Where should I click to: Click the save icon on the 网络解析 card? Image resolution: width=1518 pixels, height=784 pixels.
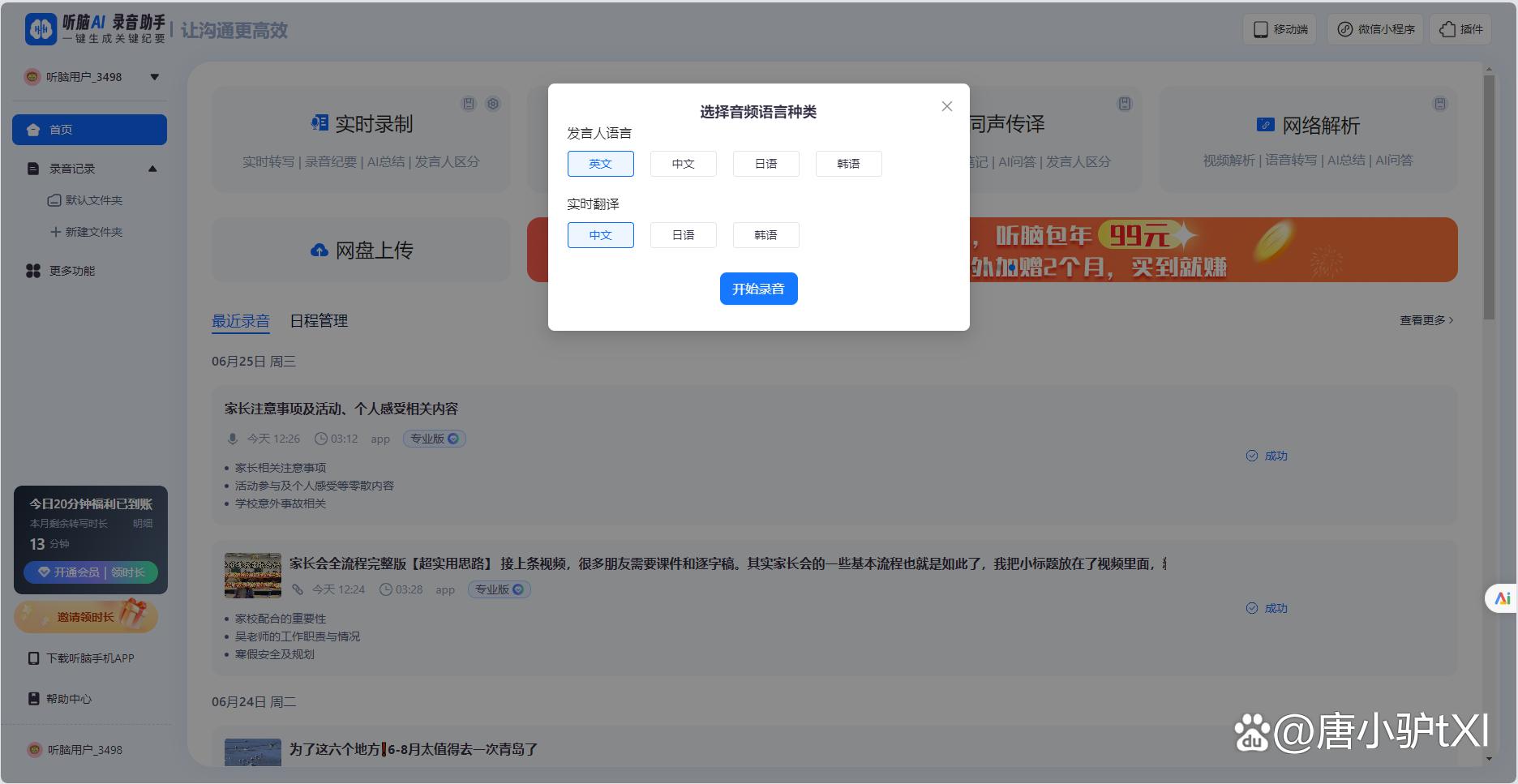[x=1440, y=104]
